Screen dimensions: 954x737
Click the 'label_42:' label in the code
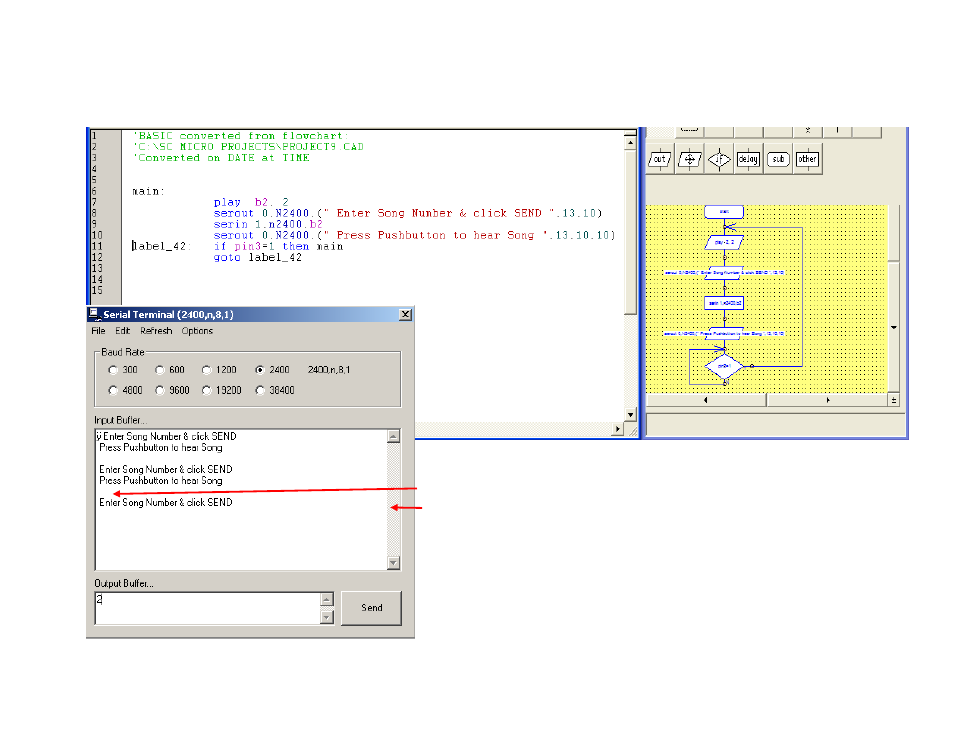(162, 246)
